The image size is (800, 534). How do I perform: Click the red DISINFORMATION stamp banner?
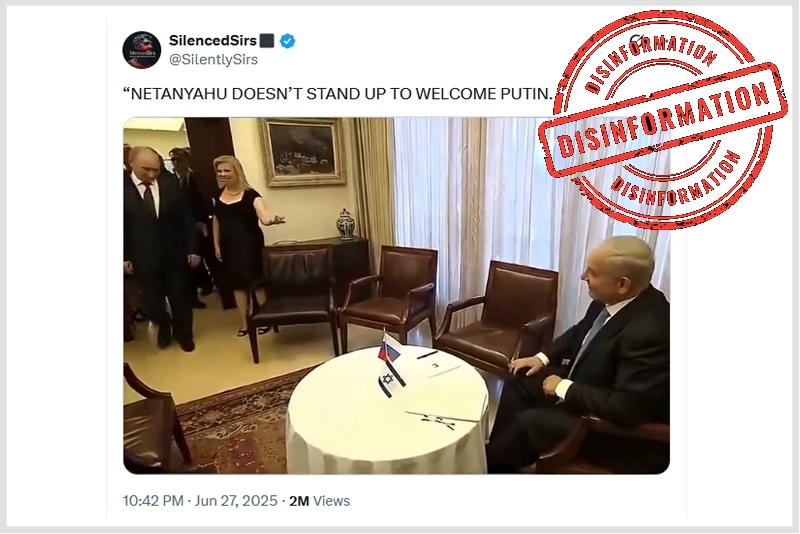click(x=663, y=120)
